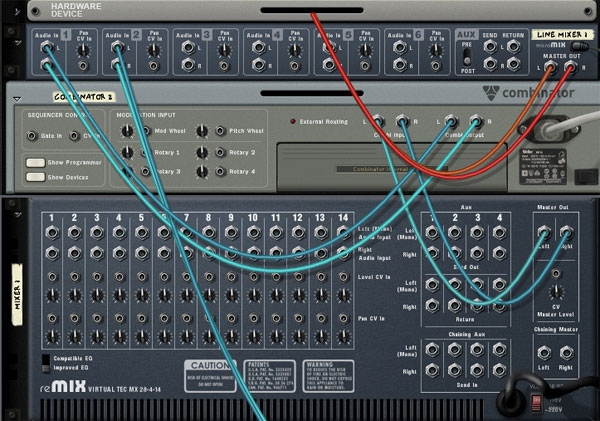
Task: Click the LINE MIXER 1 tape label
Action: [562, 34]
